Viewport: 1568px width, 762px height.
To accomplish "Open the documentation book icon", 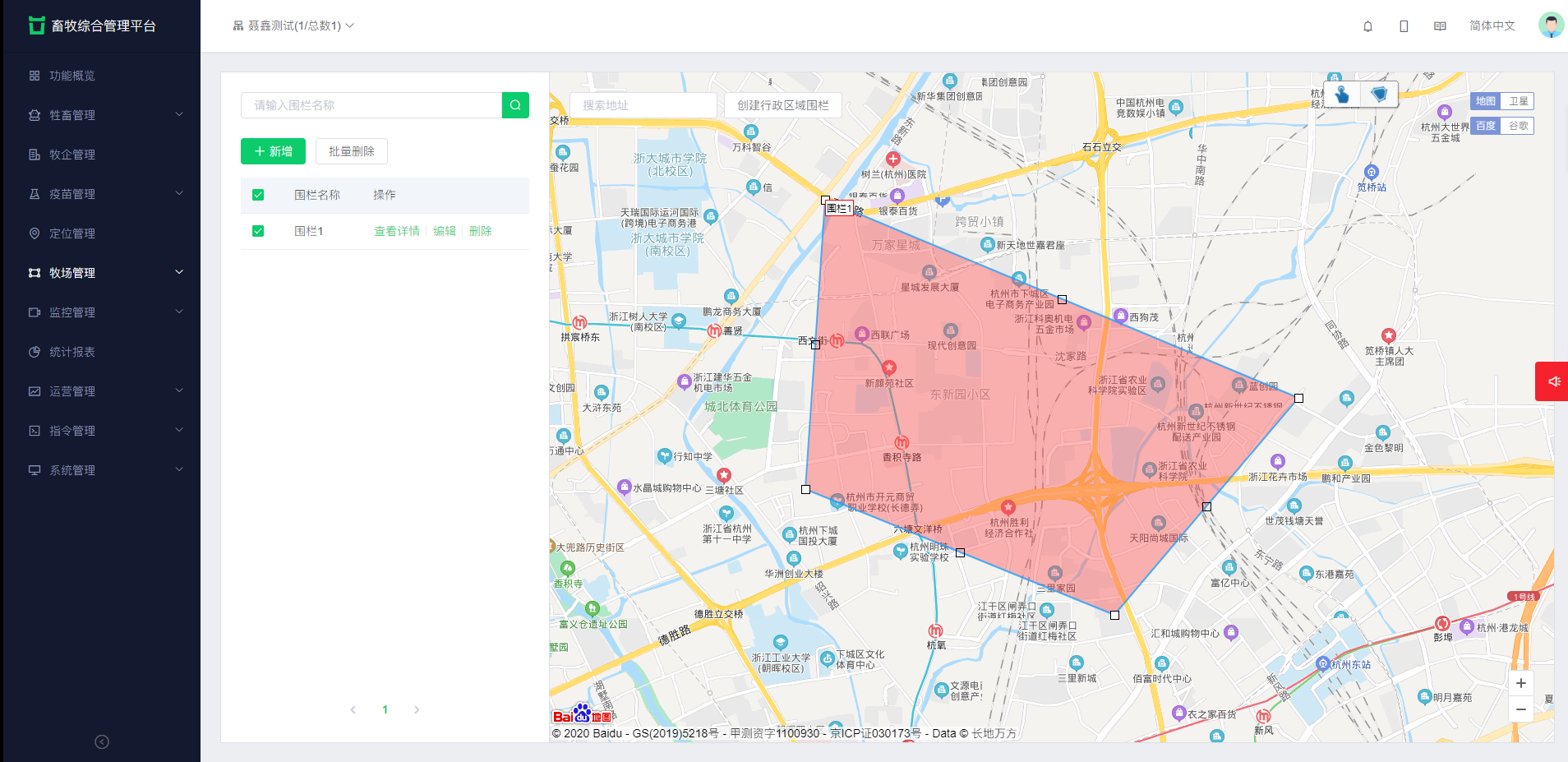I will [x=1440, y=26].
